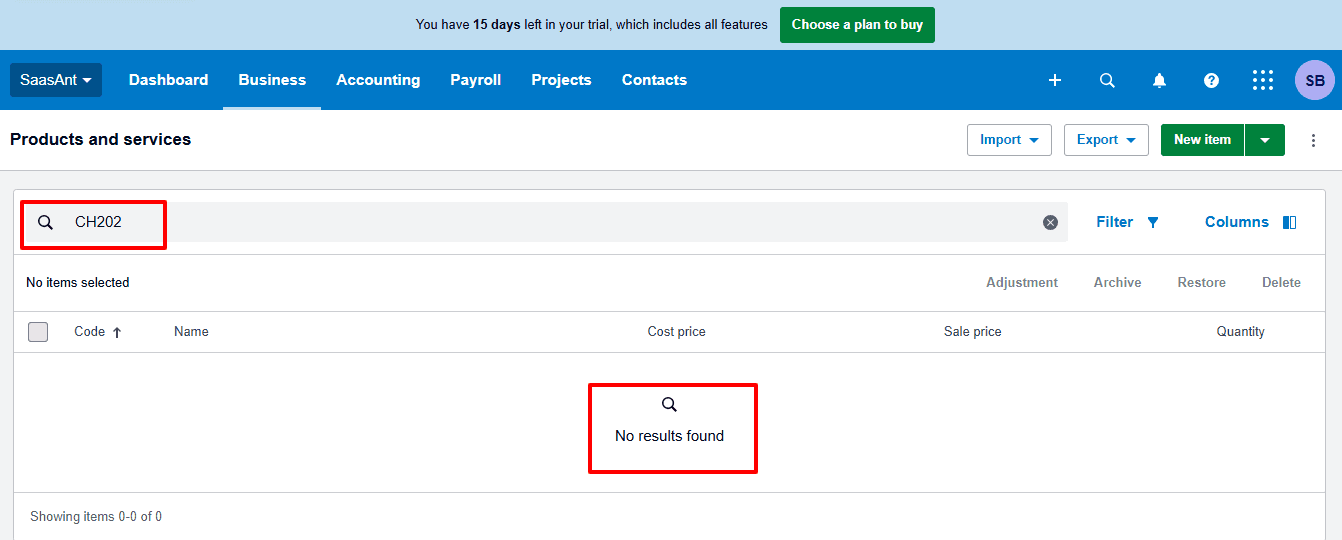Expand the SaasAnt business switcher
The width and height of the screenshot is (1342, 540).
point(56,80)
